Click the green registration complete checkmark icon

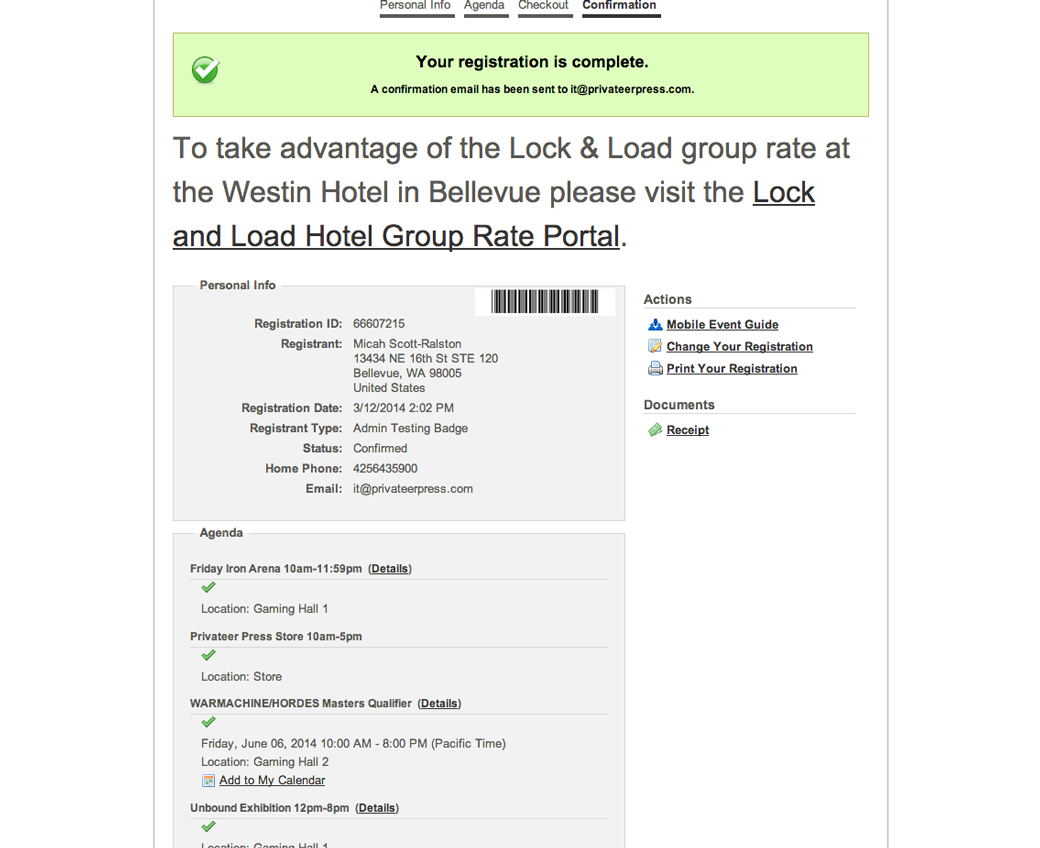pos(206,70)
